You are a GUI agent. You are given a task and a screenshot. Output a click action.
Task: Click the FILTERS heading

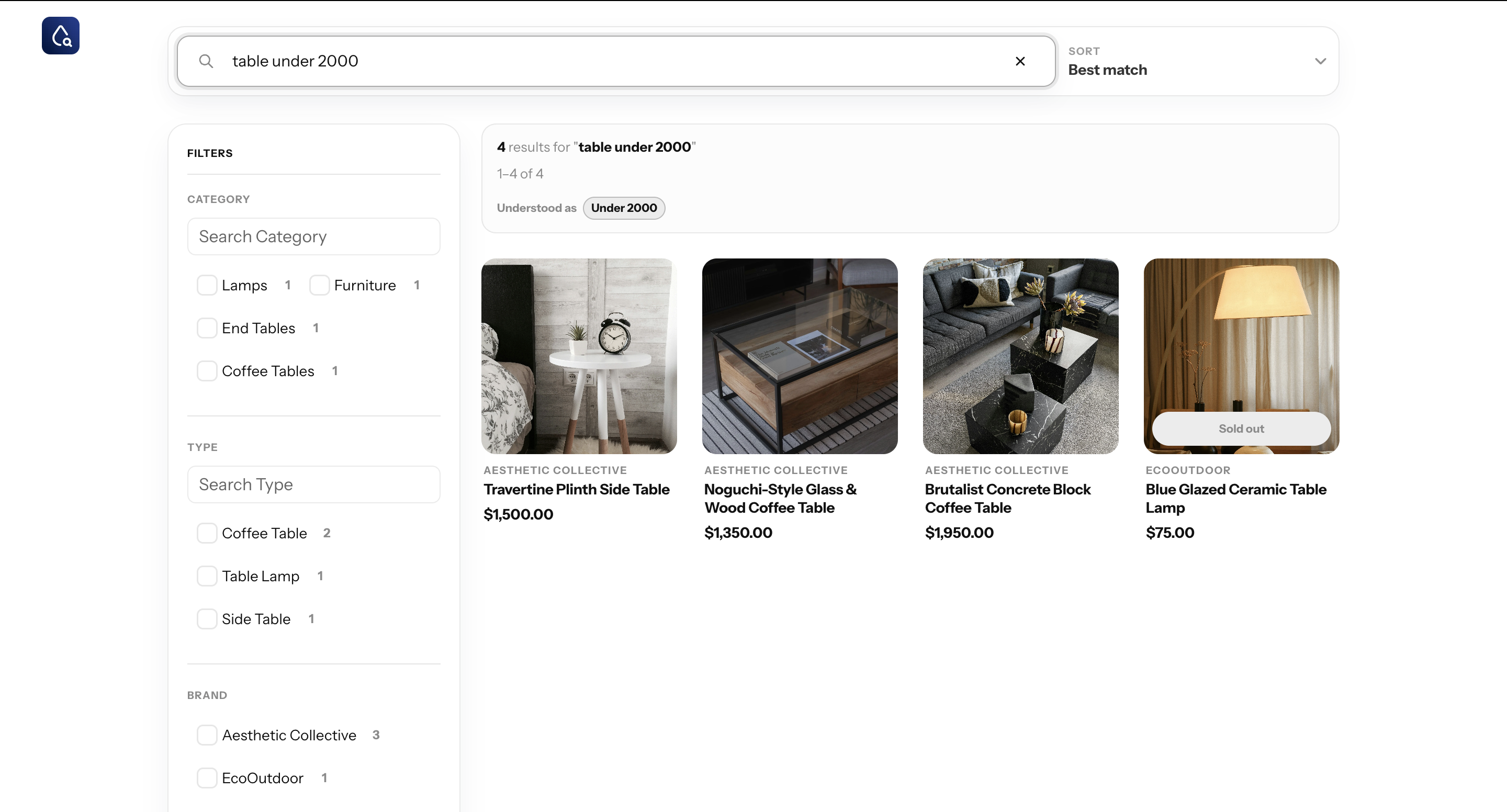[210, 153]
